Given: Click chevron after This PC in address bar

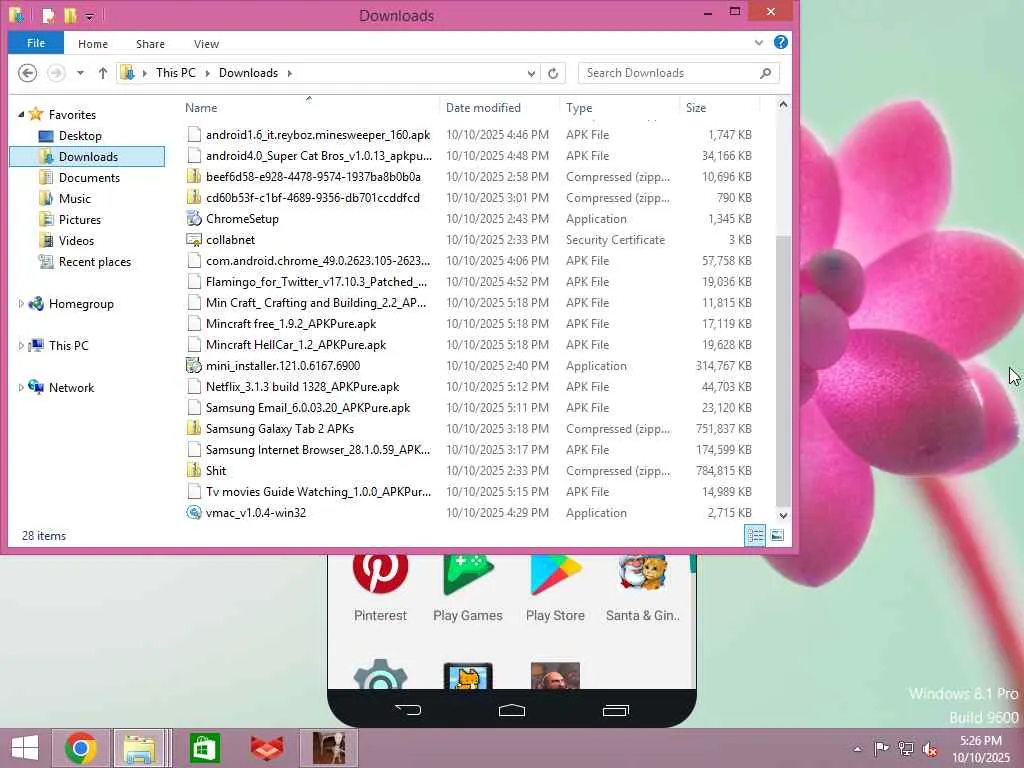Looking at the screenshot, I should point(208,73).
